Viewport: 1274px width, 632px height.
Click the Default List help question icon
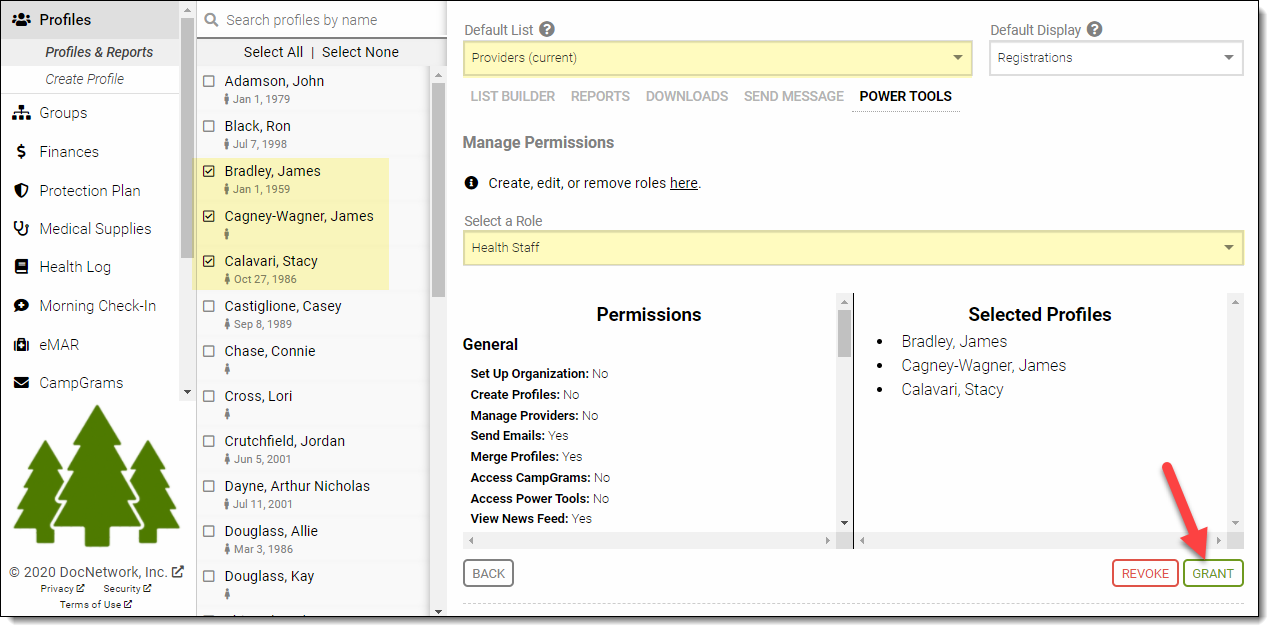(547, 30)
